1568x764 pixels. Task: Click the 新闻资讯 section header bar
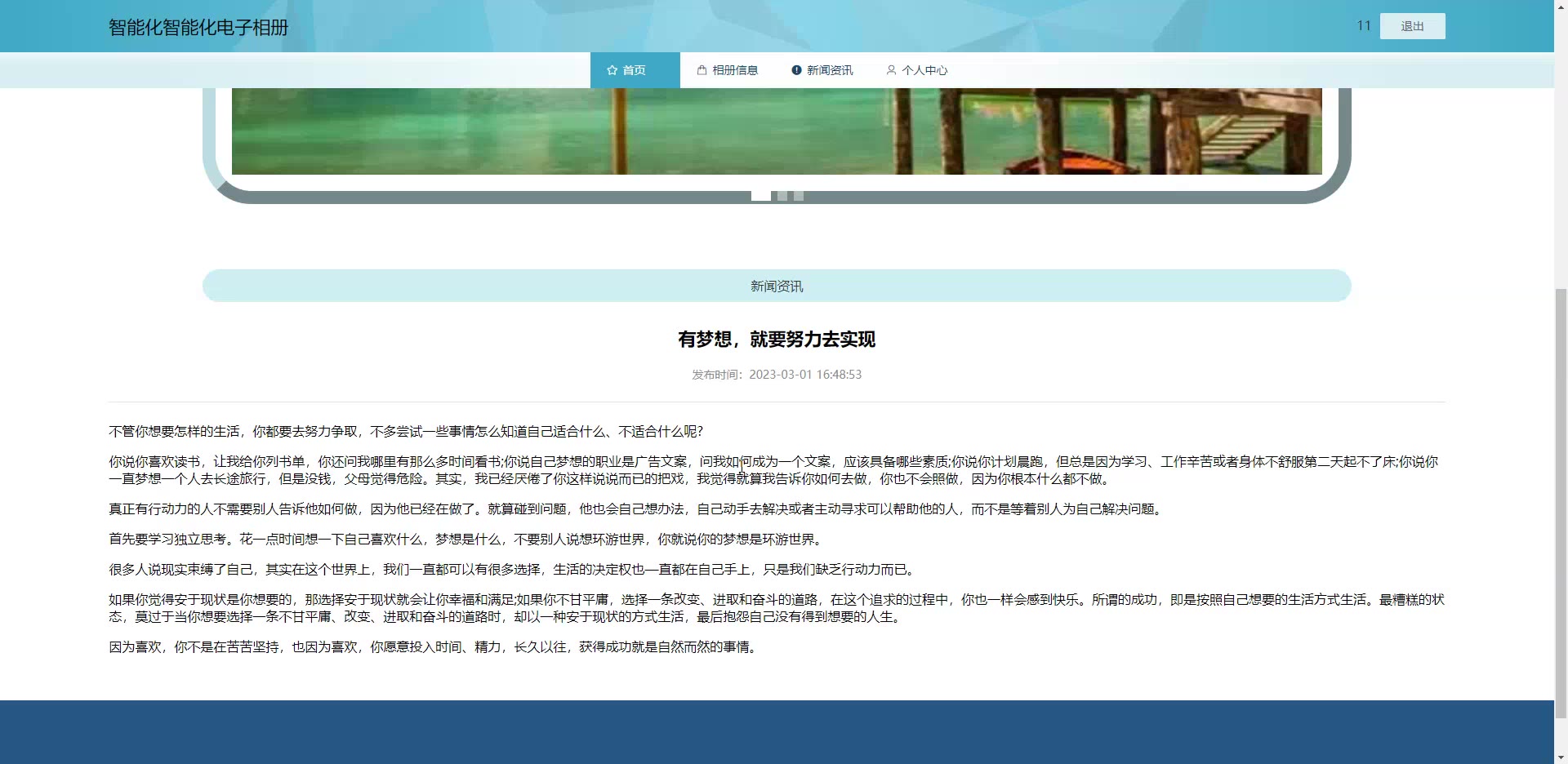[777, 286]
